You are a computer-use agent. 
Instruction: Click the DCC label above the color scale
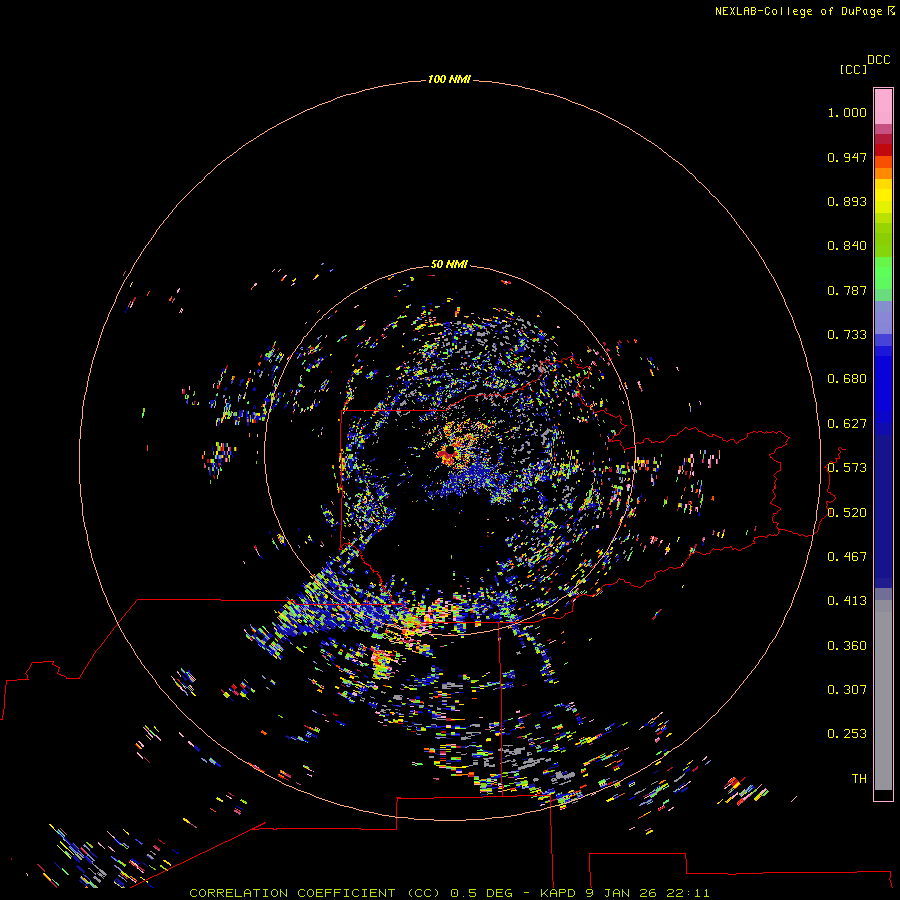(878, 60)
